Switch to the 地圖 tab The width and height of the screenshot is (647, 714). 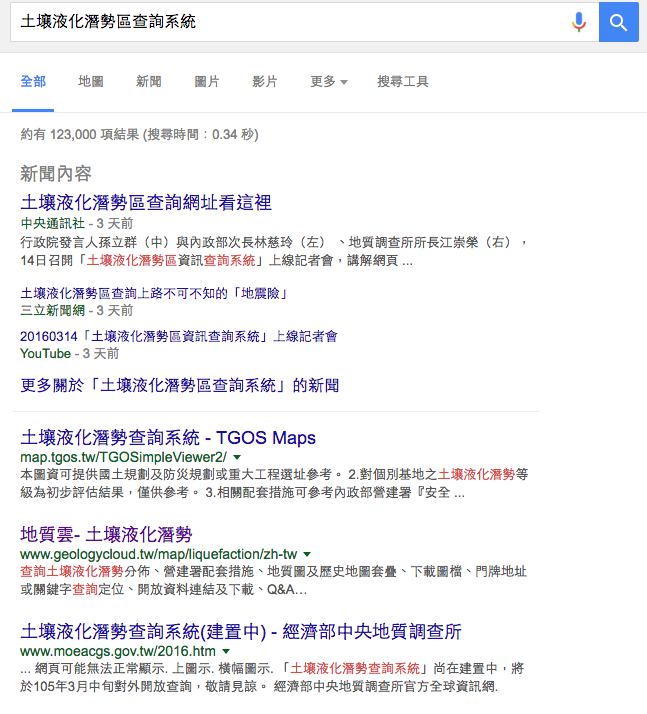pyautogui.click(x=91, y=82)
